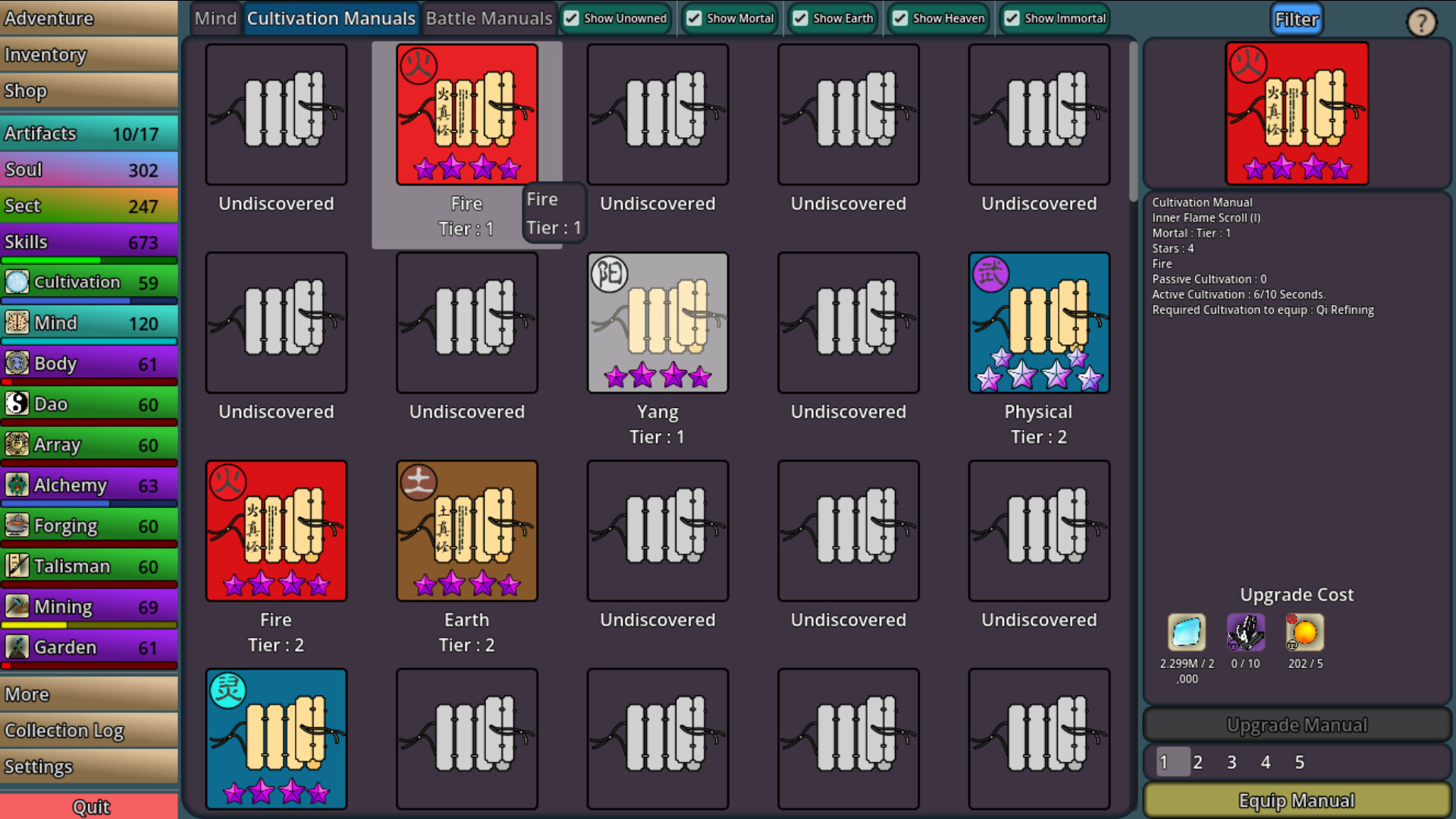The height and width of the screenshot is (819, 1456).
Task: Toggle the Show Immortal checkbox
Action: (1012, 18)
